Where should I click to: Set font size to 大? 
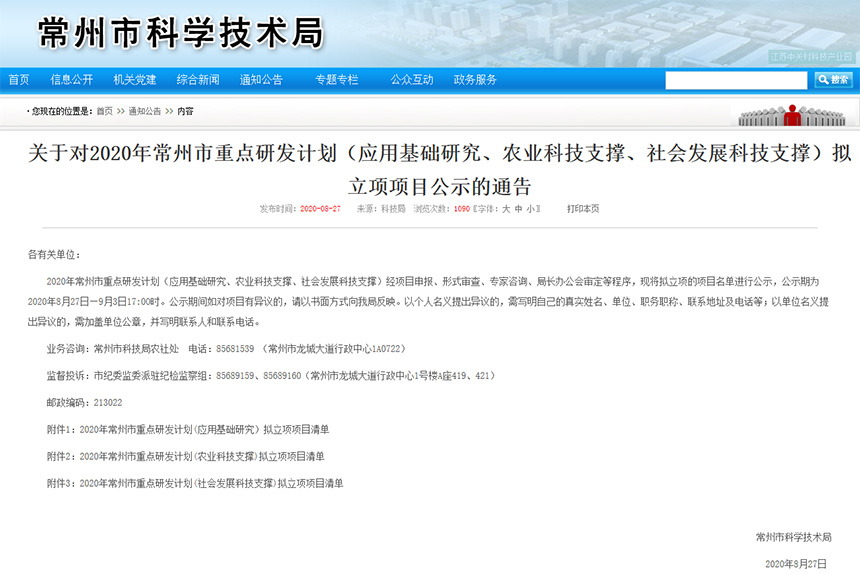point(506,209)
